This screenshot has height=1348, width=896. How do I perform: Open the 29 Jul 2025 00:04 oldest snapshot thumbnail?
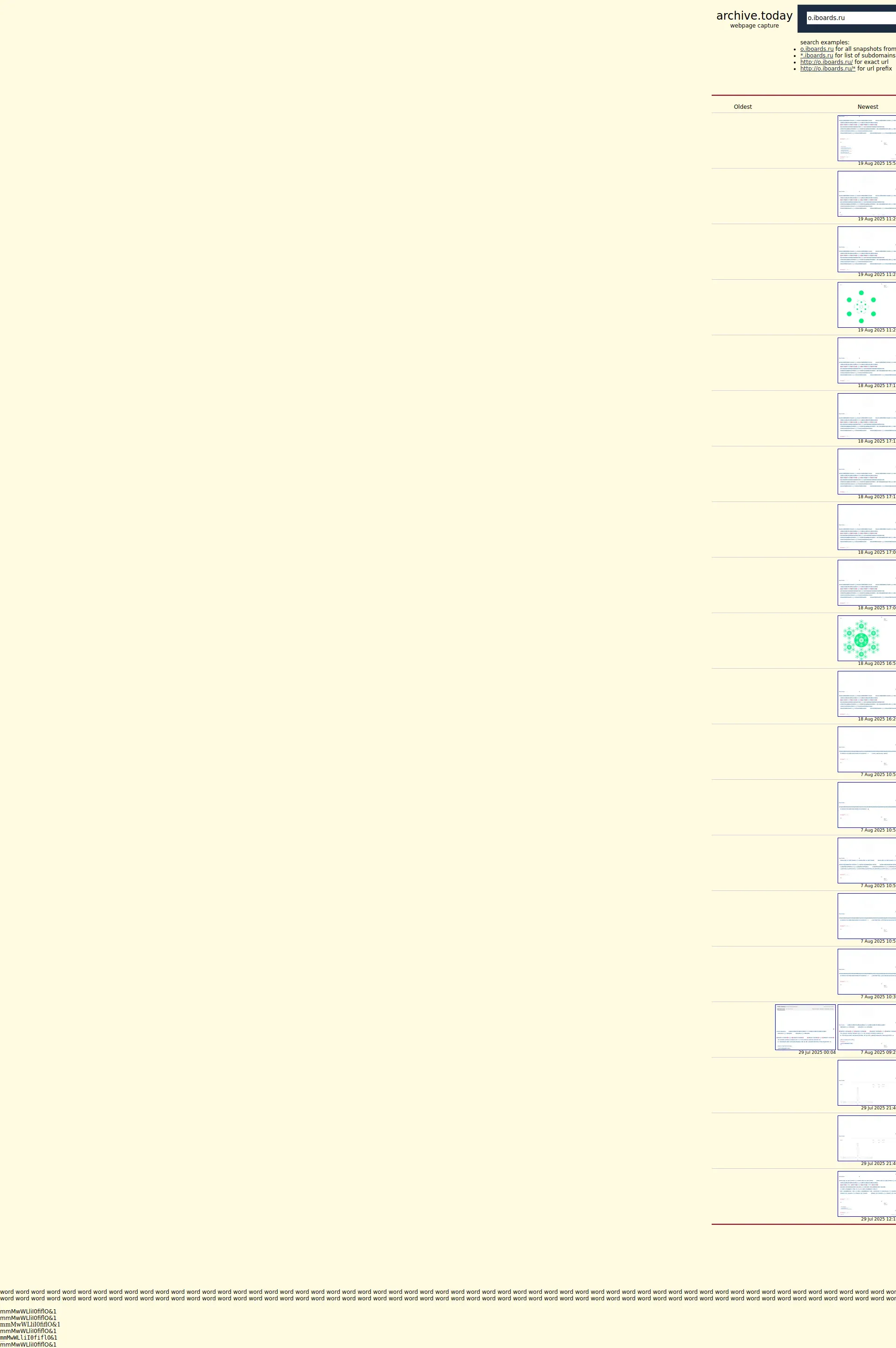pos(805,1027)
